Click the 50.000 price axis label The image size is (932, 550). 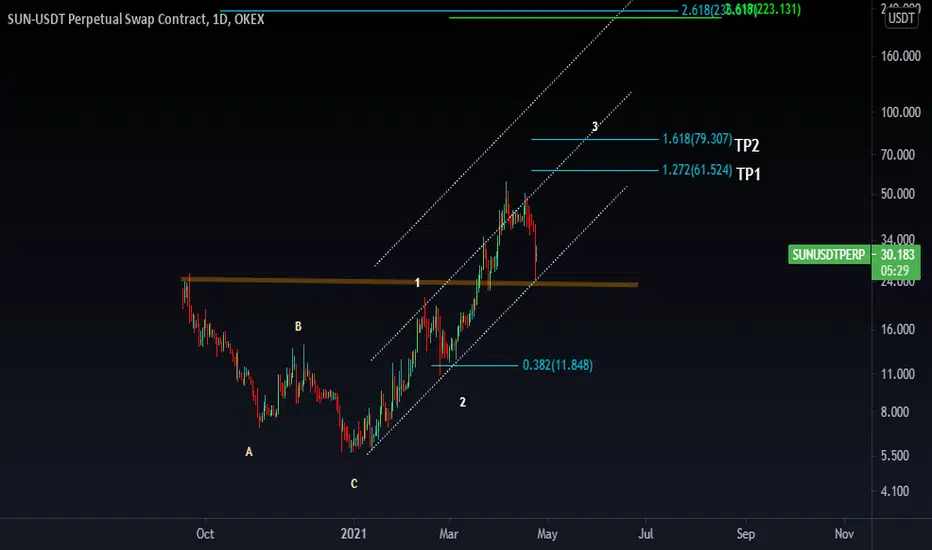click(x=898, y=194)
